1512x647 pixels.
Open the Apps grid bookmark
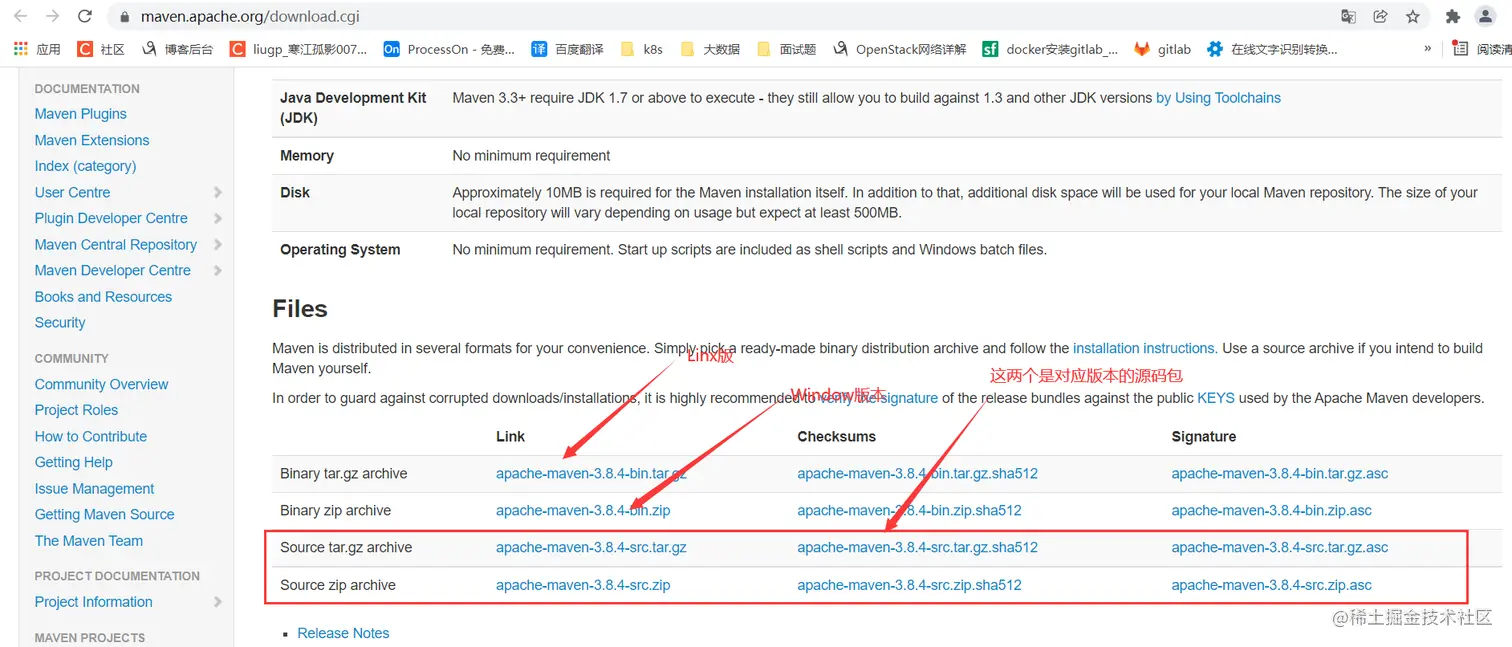click(37, 49)
